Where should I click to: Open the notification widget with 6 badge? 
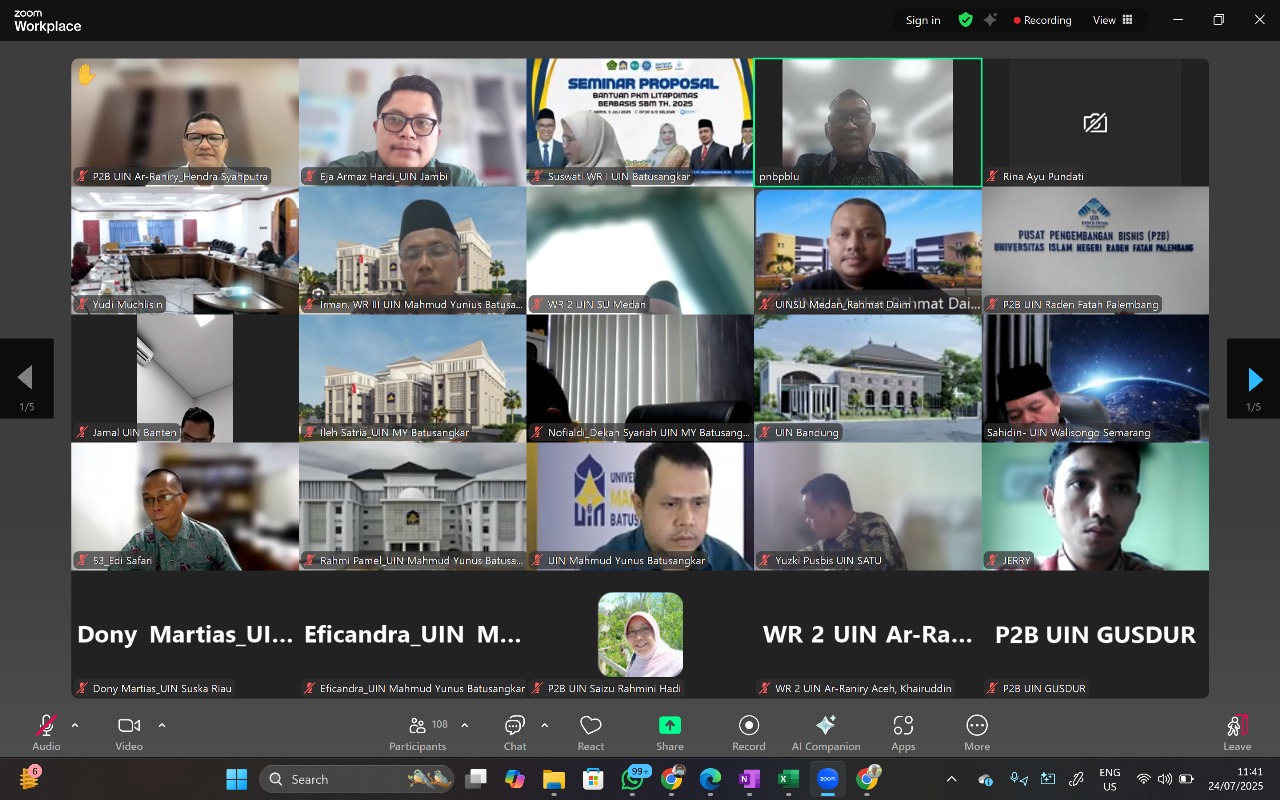(29, 778)
